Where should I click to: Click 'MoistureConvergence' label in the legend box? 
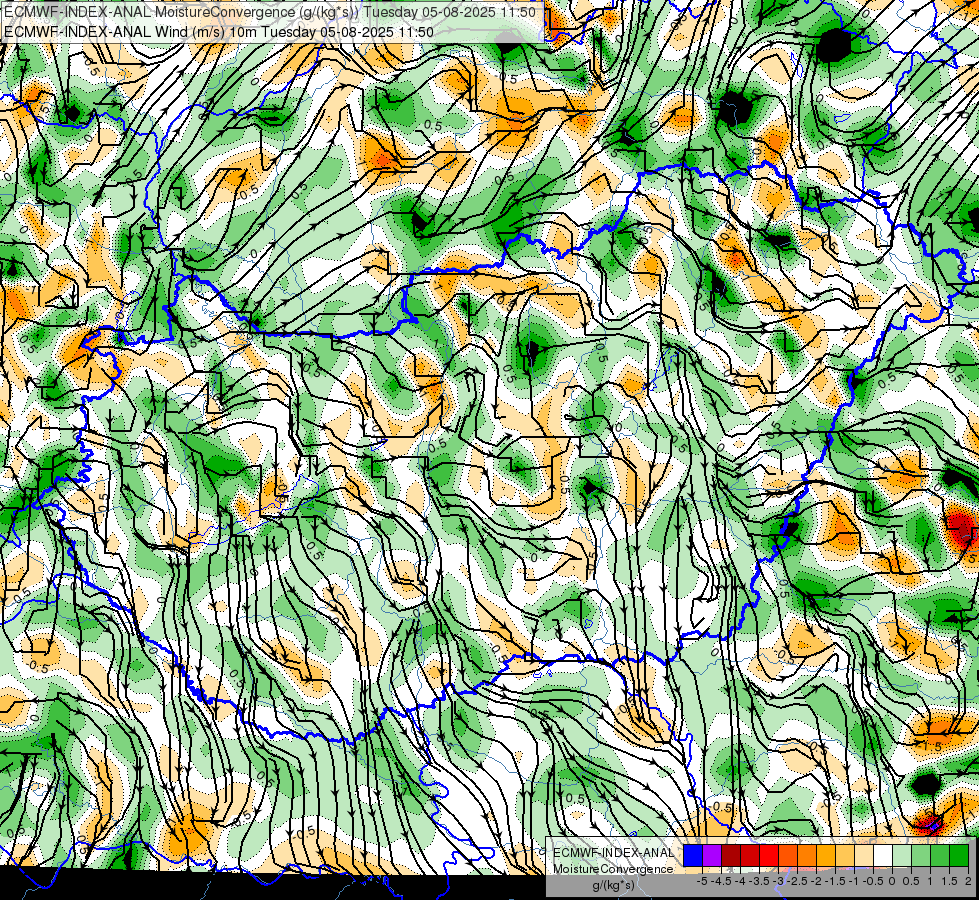[x=613, y=869]
